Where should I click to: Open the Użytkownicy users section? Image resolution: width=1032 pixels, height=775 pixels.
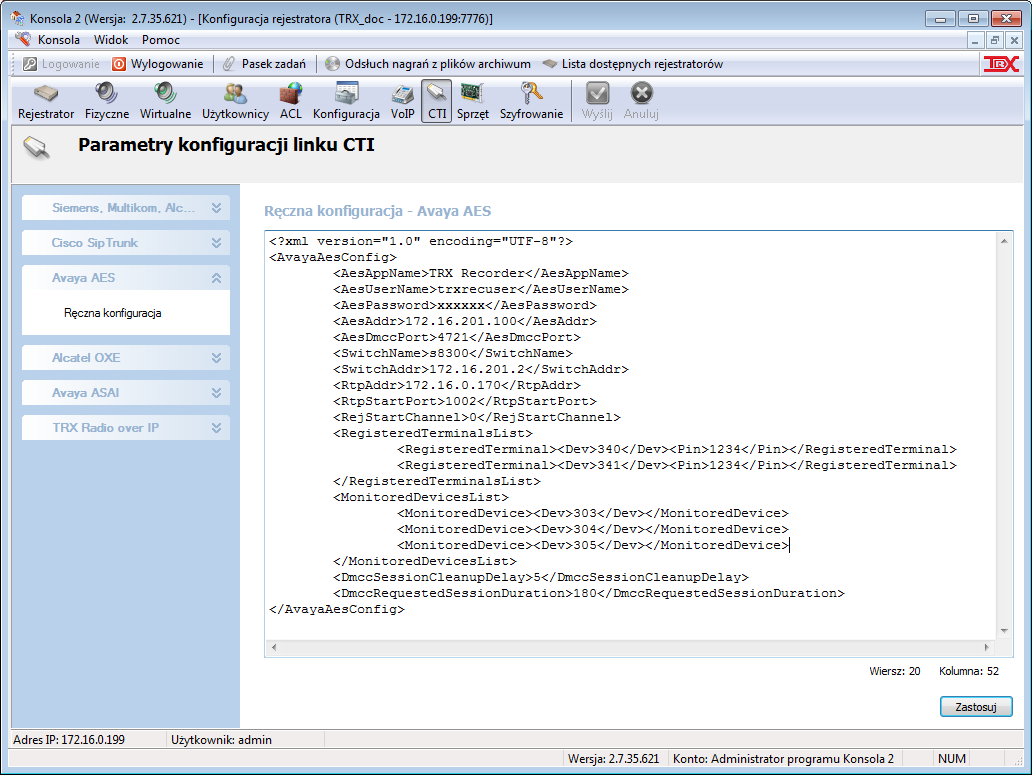pyautogui.click(x=235, y=101)
